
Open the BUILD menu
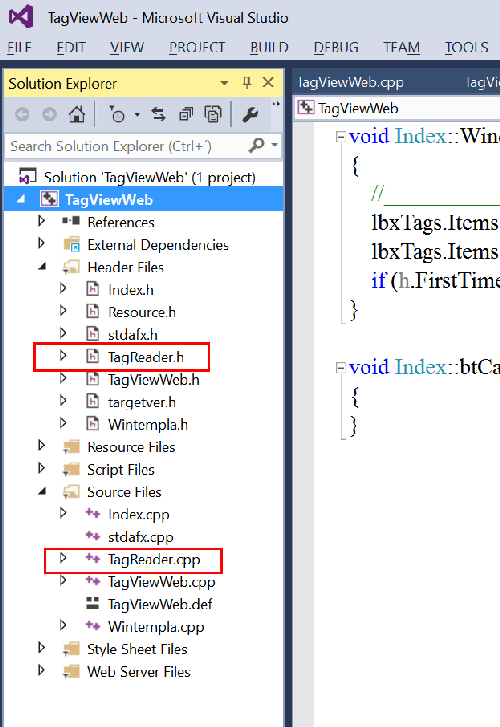click(x=269, y=47)
